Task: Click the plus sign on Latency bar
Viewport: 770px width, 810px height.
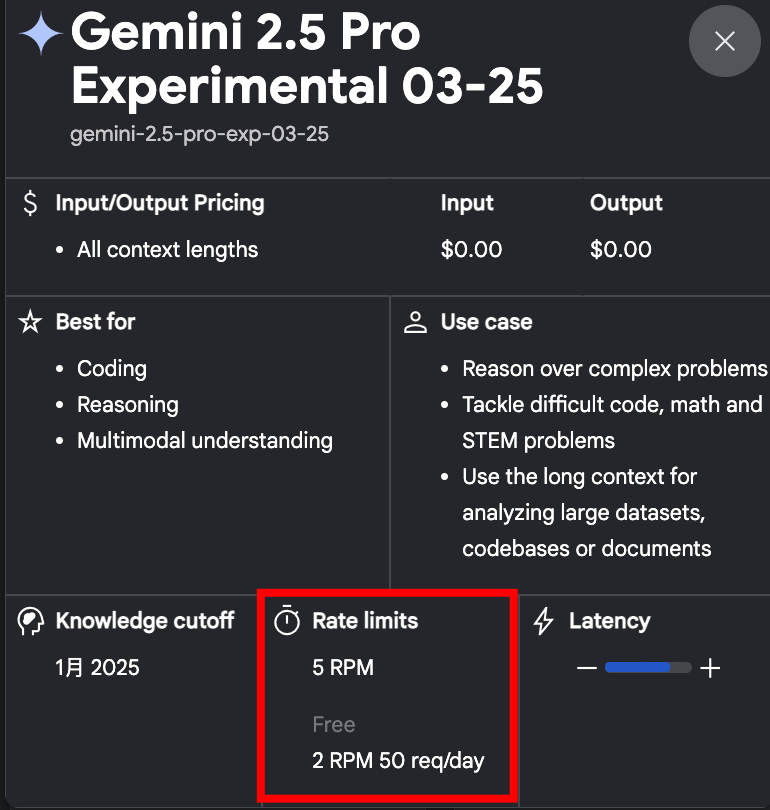Action: [x=710, y=668]
